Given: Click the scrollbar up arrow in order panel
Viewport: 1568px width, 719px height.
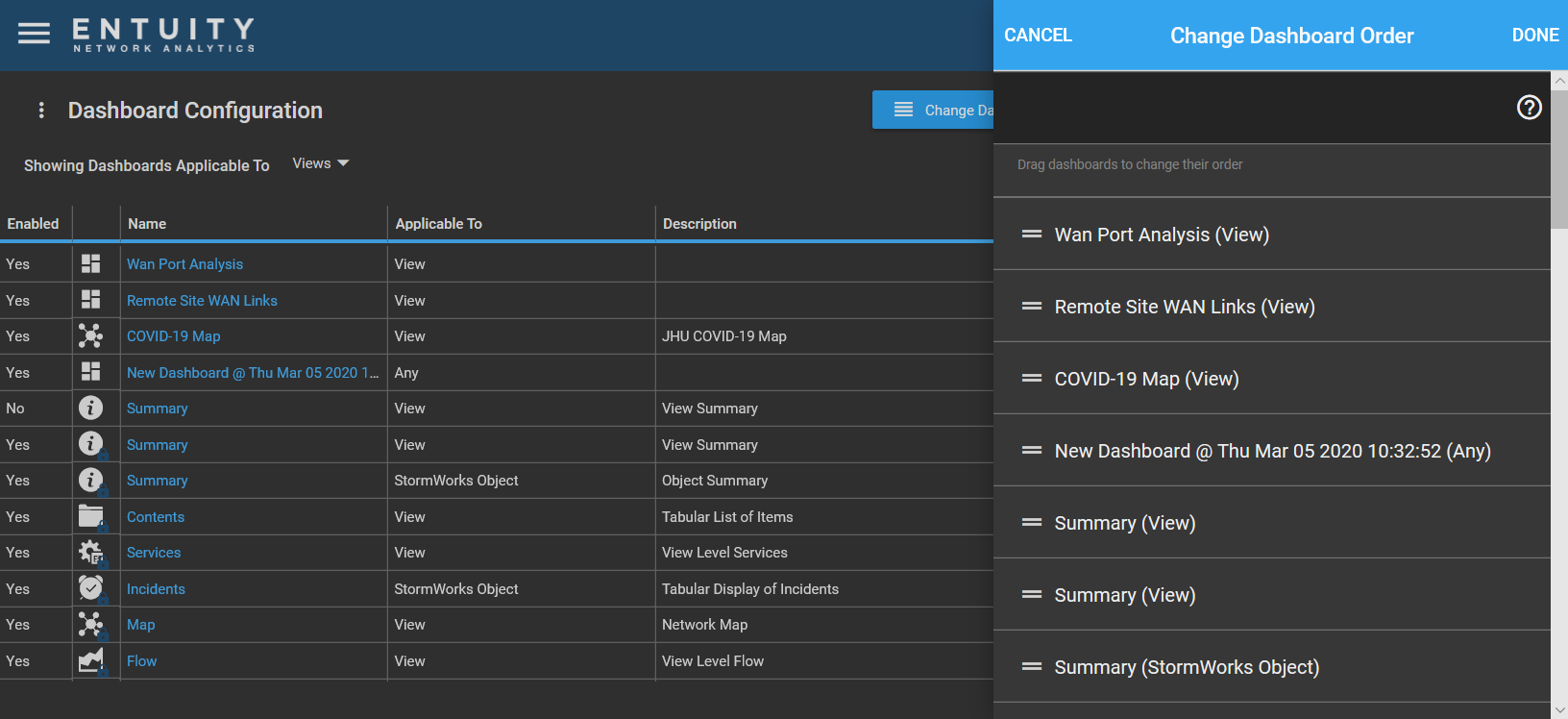Looking at the screenshot, I should pos(1559,82).
